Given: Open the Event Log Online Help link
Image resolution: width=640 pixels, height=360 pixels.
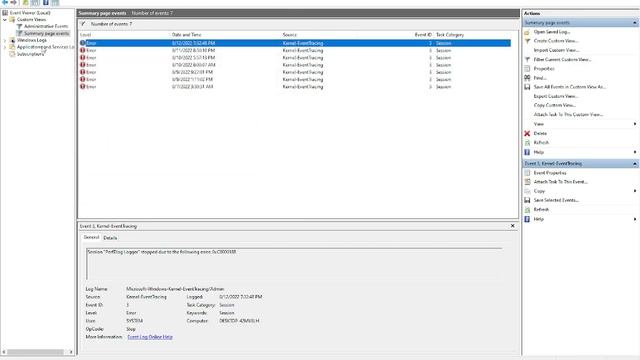Looking at the screenshot, I should [x=150, y=337].
